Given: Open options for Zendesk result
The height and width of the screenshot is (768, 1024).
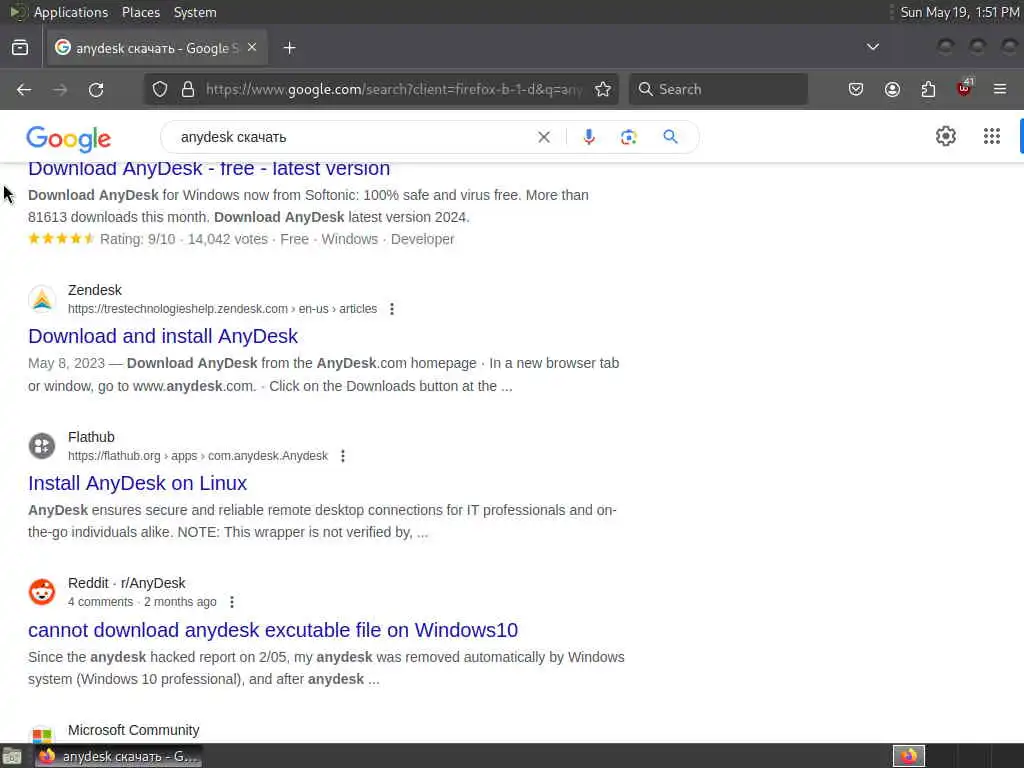Looking at the screenshot, I should click(392, 309).
